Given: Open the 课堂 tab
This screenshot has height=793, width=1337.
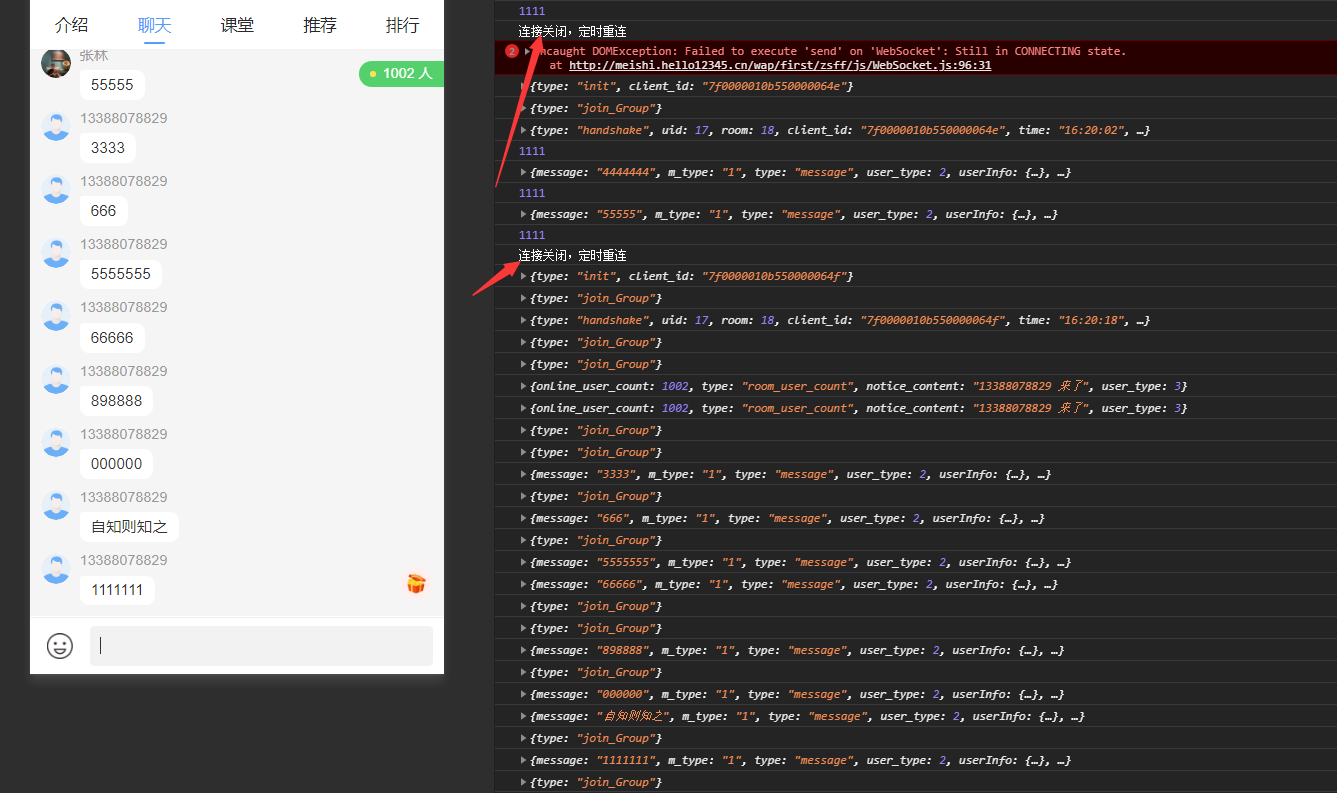Looking at the screenshot, I should pyautogui.click(x=237, y=25).
